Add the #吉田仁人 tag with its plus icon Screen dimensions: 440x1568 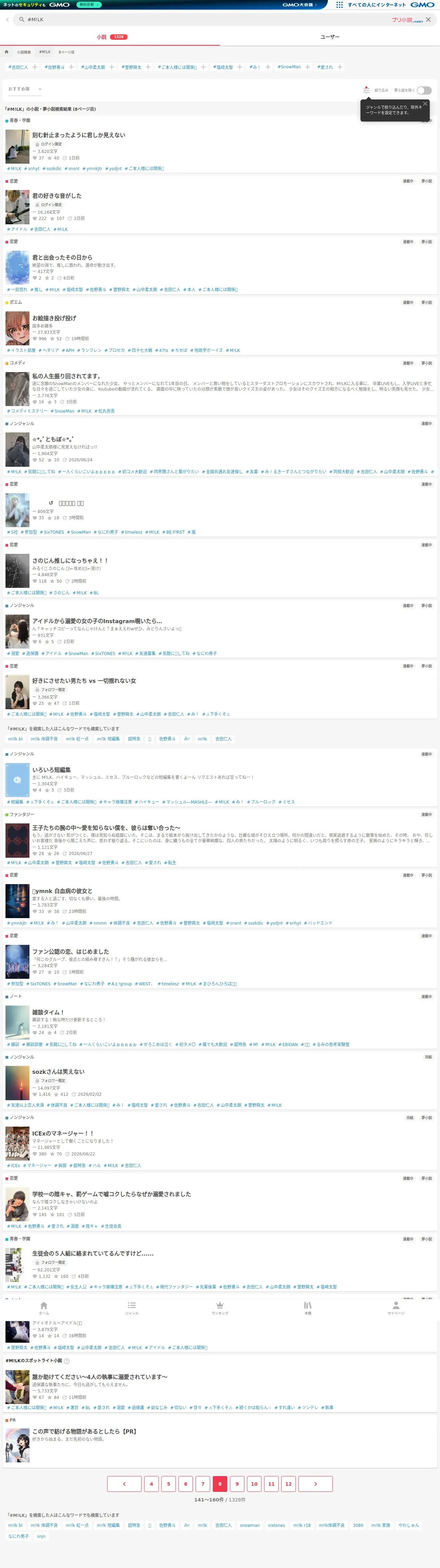[x=35, y=67]
